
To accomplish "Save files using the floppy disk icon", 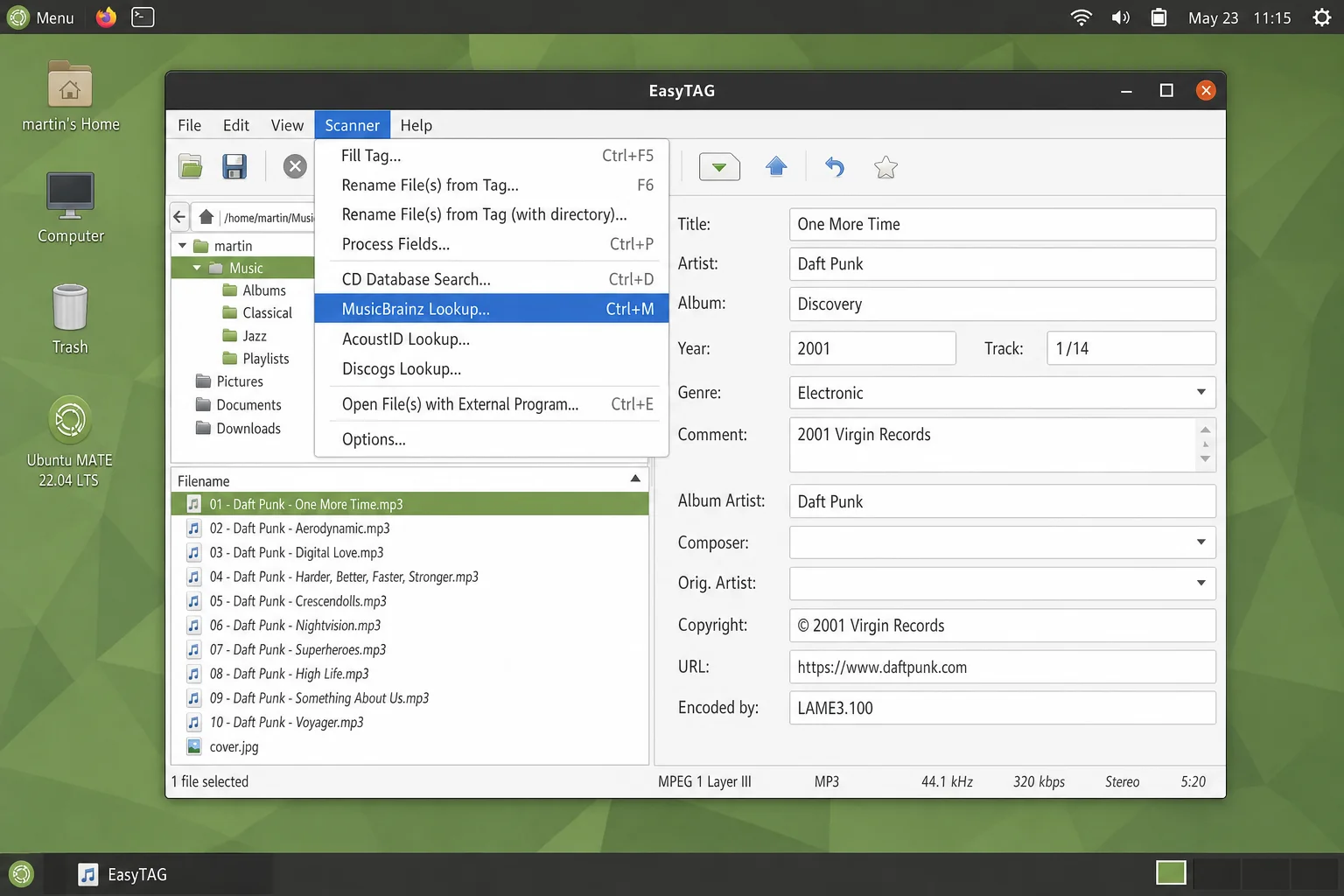I will (234, 166).
